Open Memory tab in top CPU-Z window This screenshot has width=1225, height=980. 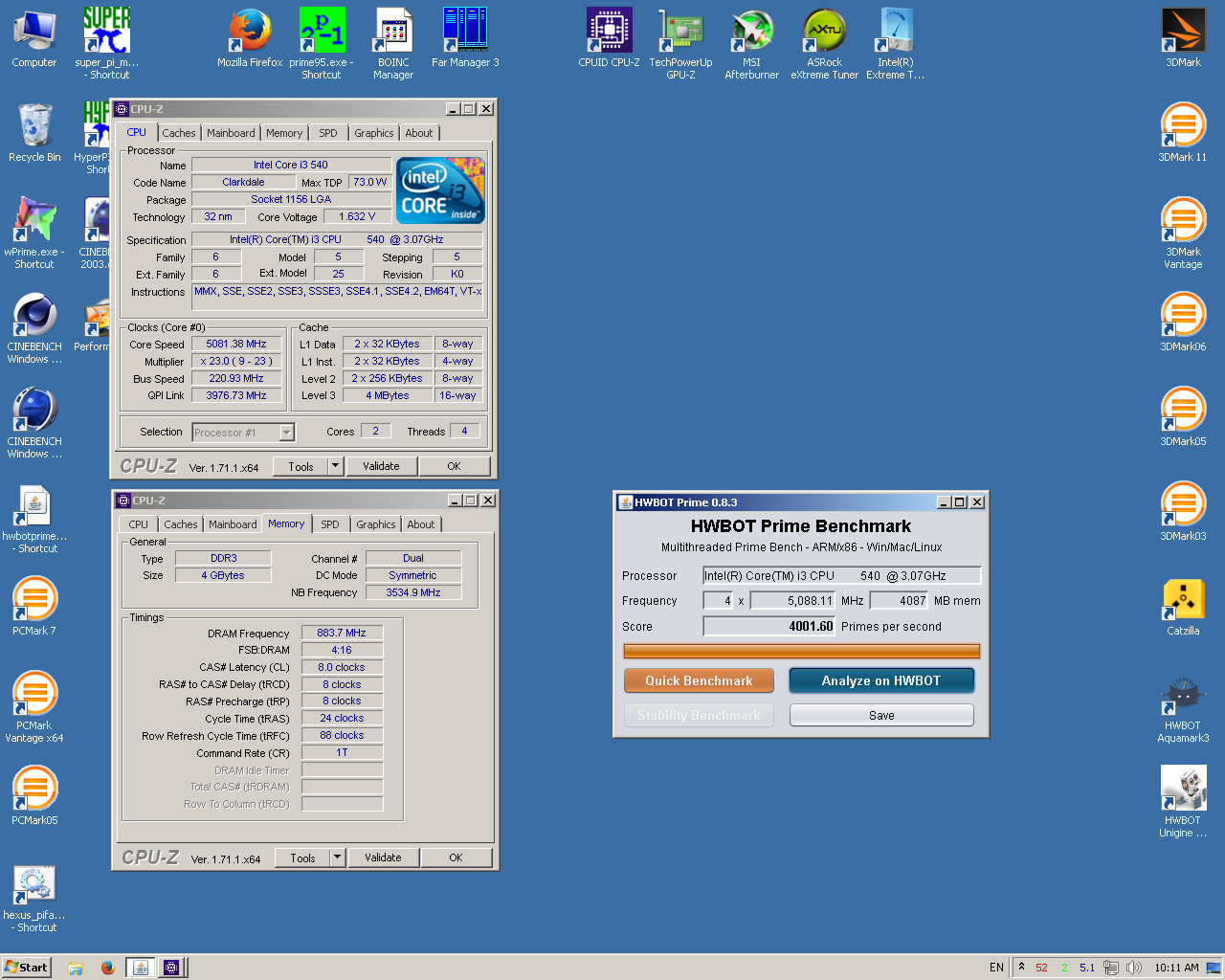point(284,133)
